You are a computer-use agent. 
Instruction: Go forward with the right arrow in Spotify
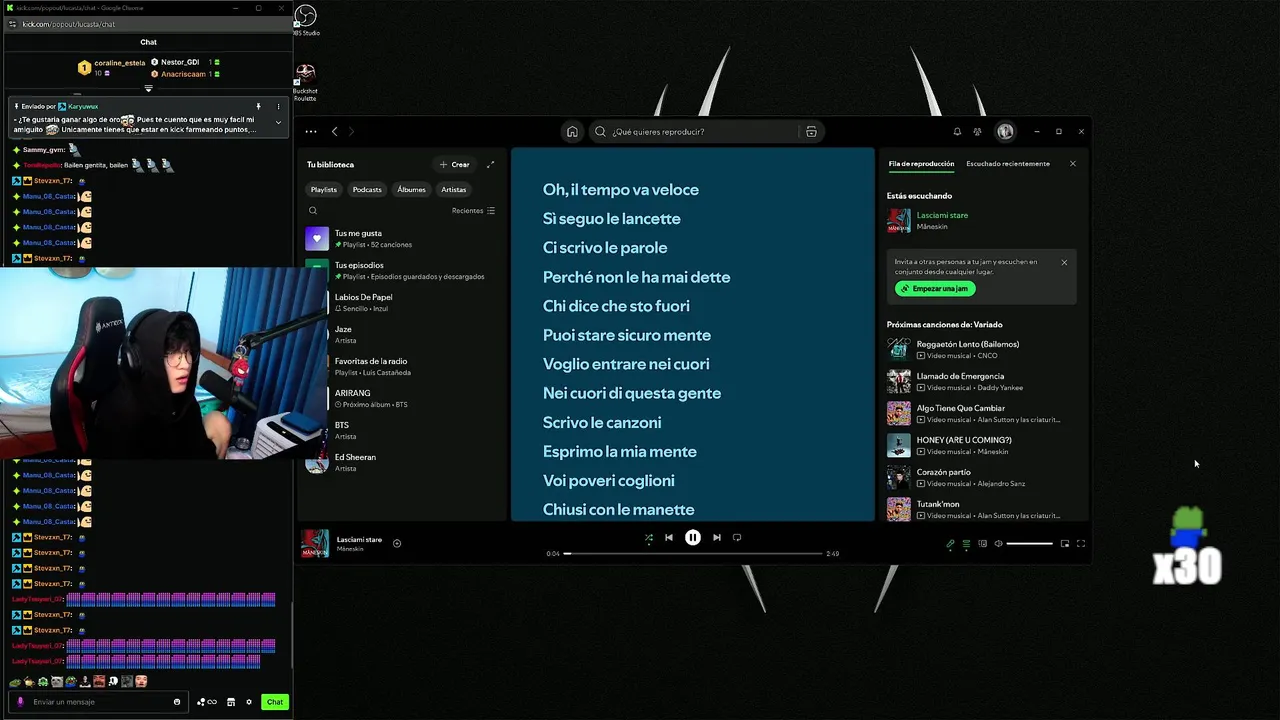coord(351,131)
